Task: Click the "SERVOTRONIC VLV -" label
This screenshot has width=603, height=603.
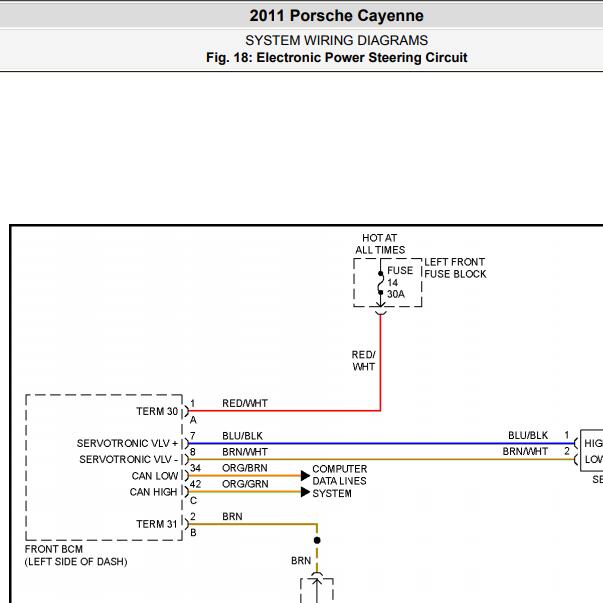Action: tap(128, 460)
